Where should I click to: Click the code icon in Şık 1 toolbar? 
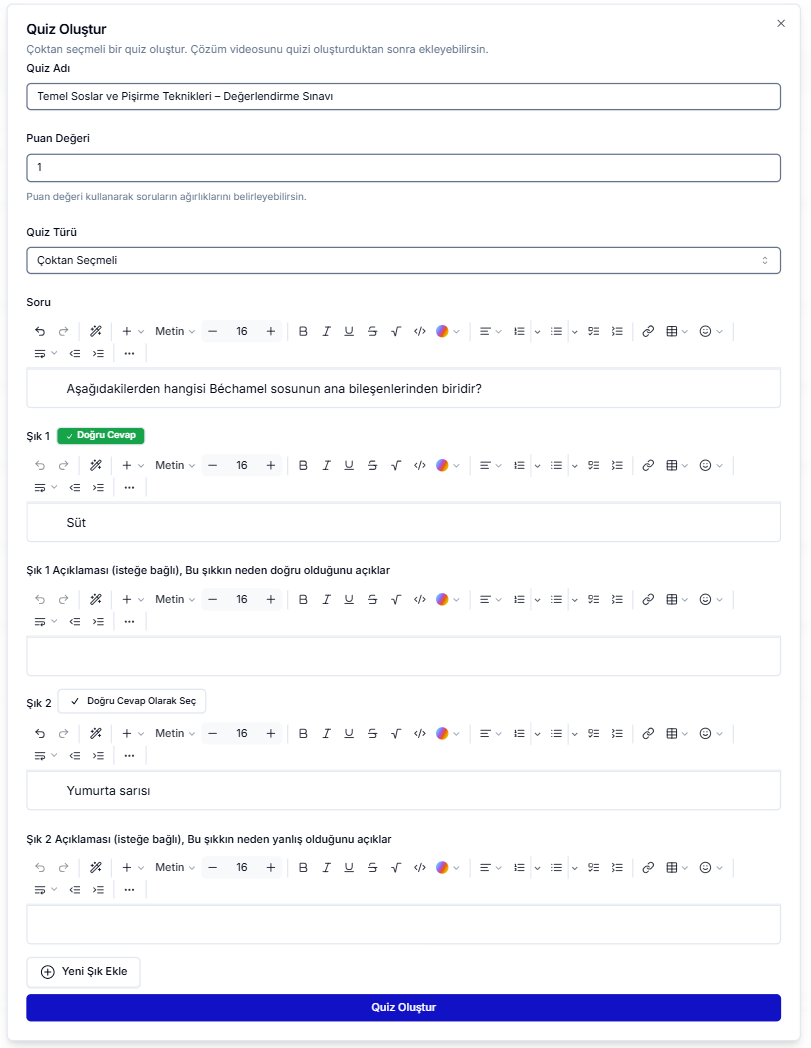tap(419, 465)
